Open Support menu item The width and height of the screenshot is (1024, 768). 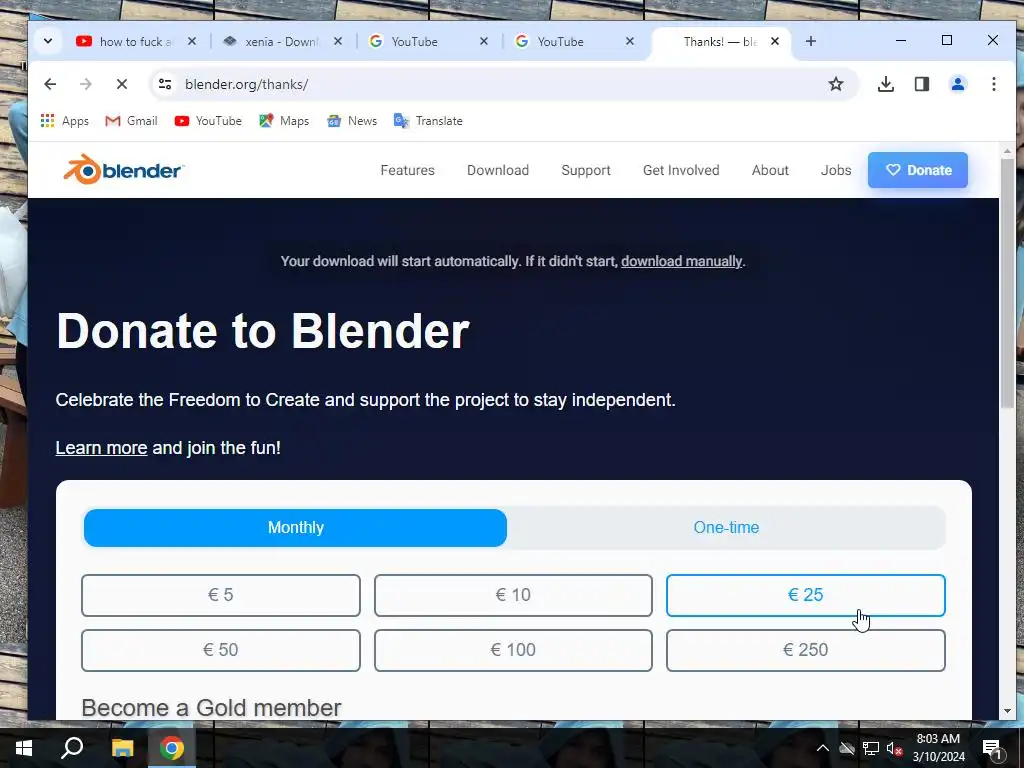click(x=586, y=170)
